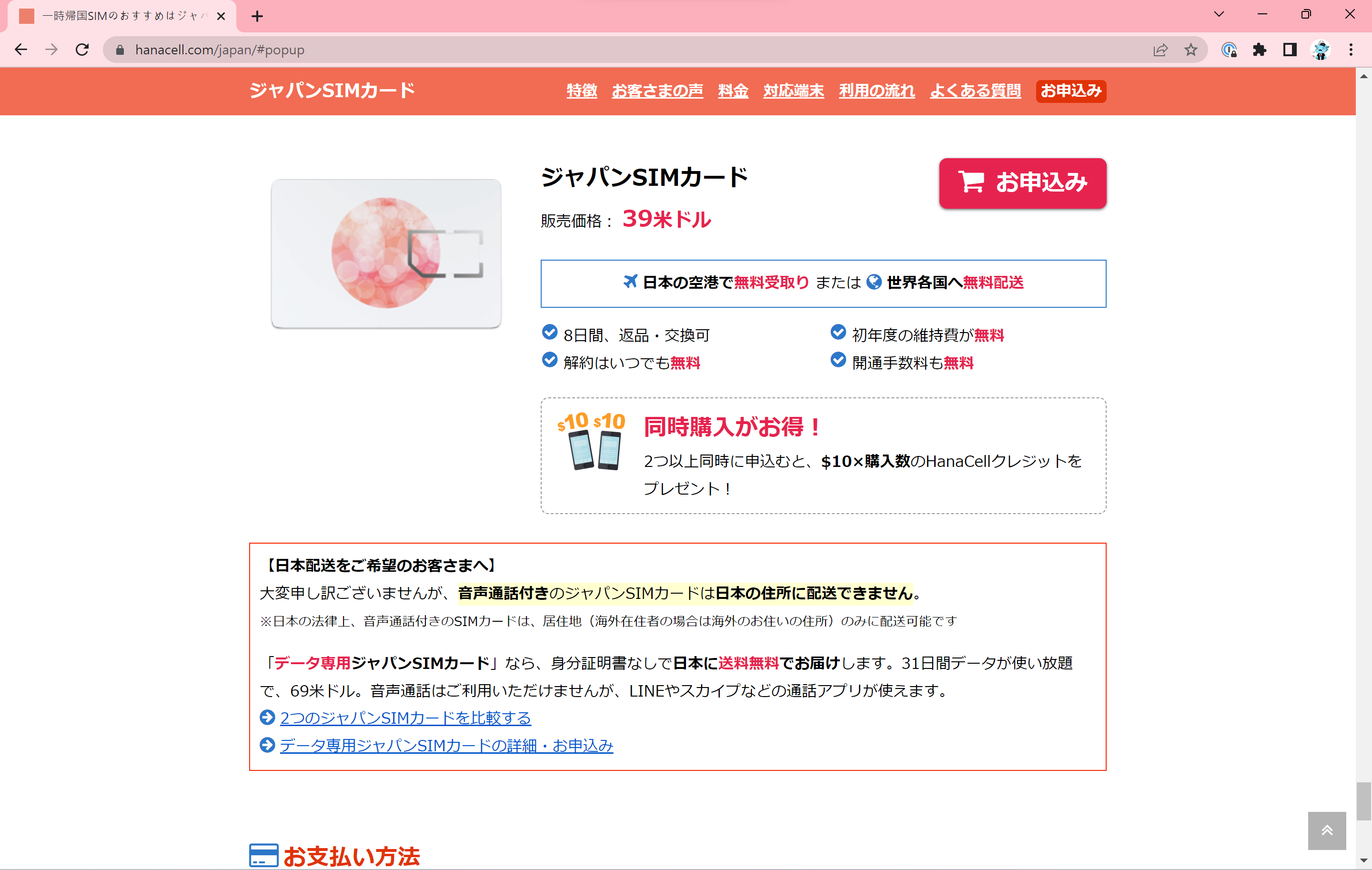
Task: Reload the page with refresh icon
Action: pyautogui.click(x=82, y=50)
